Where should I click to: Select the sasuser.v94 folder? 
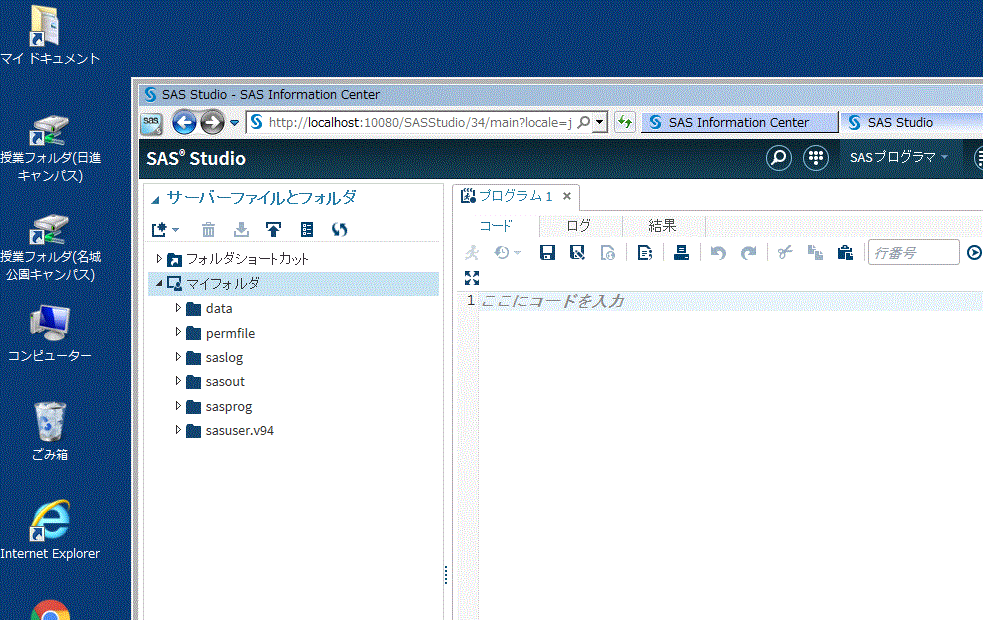(239, 431)
